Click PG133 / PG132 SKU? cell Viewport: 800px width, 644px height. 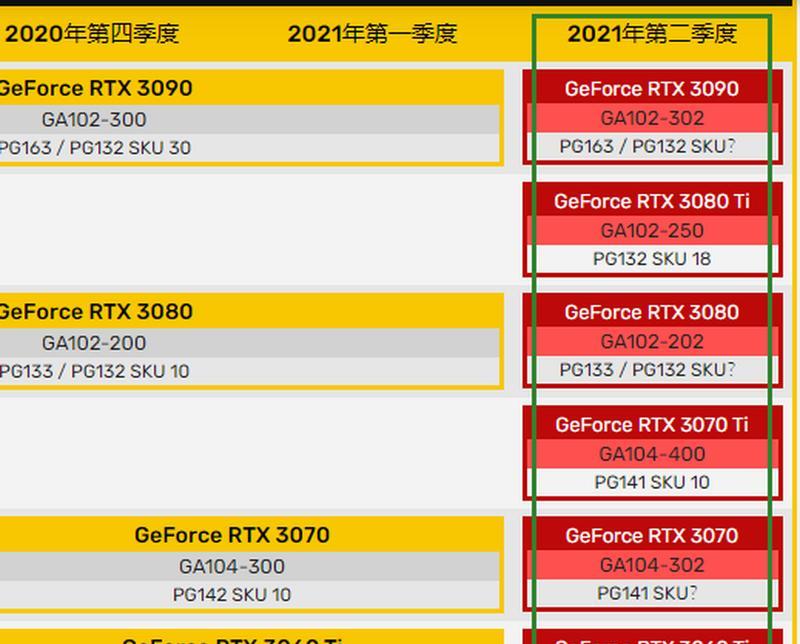[647, 370]
